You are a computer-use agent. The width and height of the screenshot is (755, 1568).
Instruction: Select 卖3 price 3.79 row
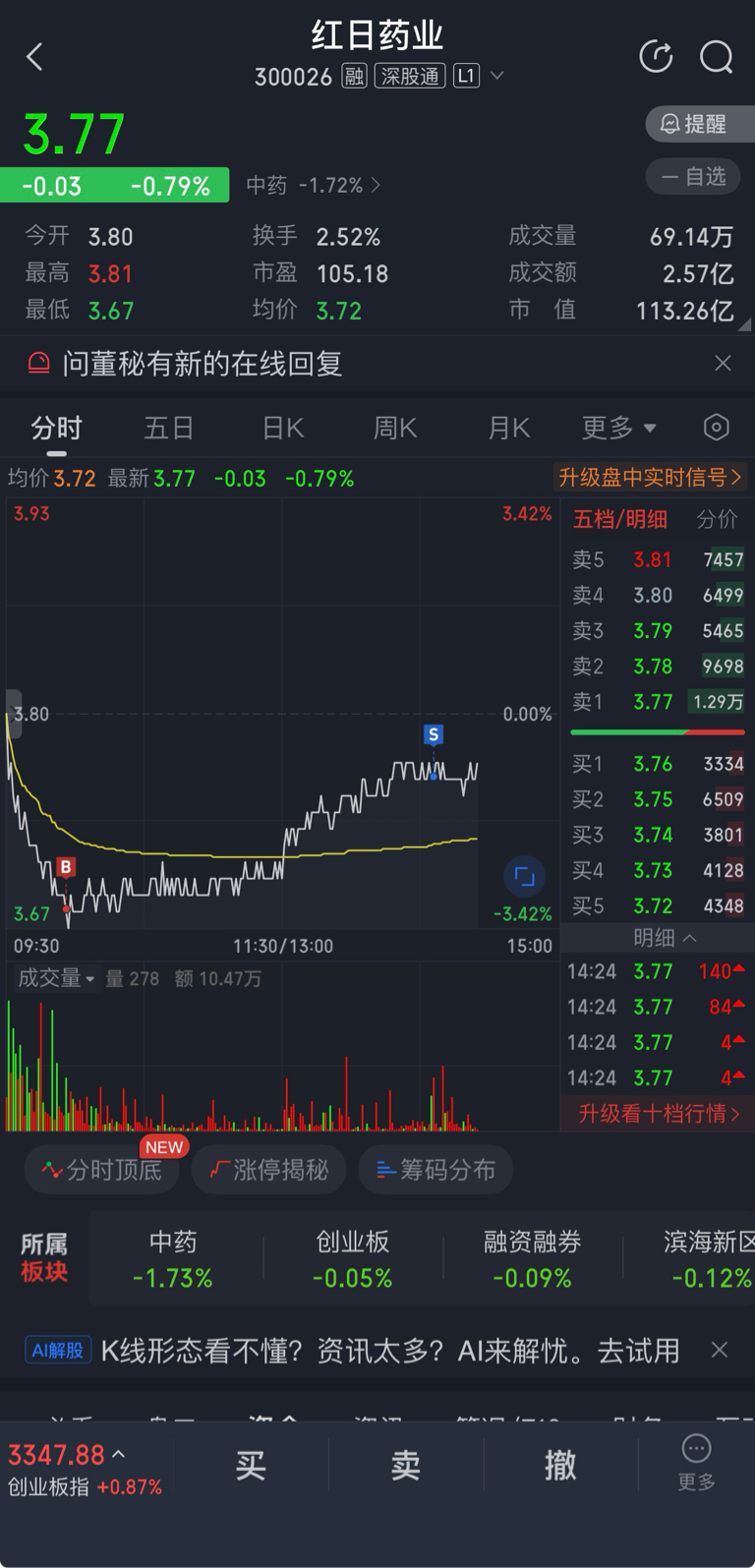(658, 630)
